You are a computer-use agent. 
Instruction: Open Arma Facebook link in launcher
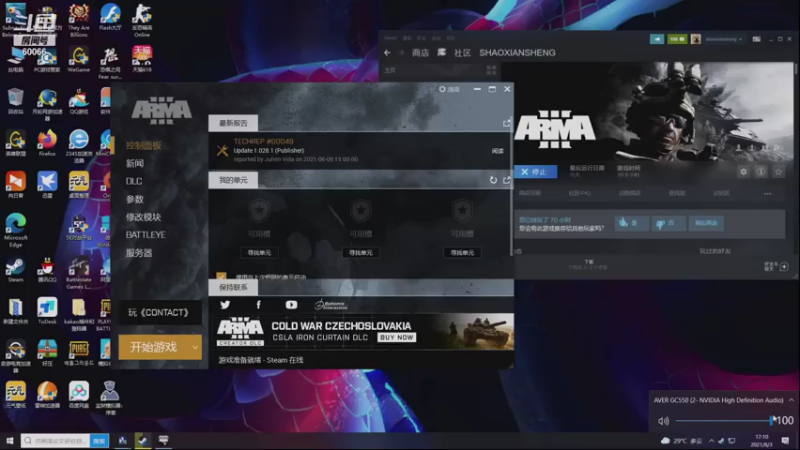[258, 305]
